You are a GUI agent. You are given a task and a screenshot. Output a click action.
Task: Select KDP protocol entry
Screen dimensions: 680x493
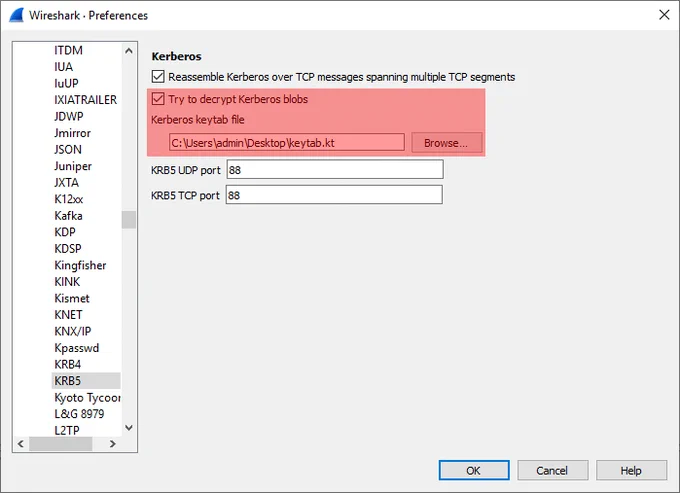pos(65,232)
